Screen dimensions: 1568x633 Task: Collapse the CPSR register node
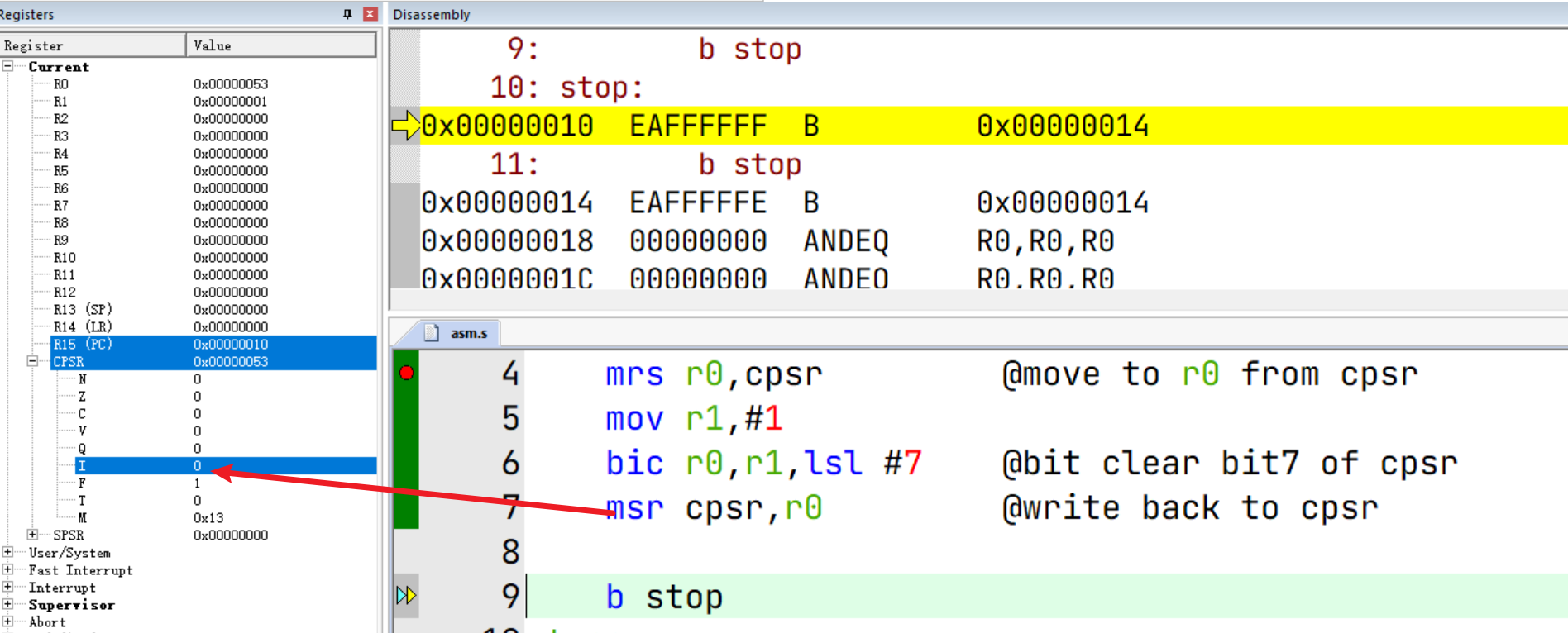point(32,361)
